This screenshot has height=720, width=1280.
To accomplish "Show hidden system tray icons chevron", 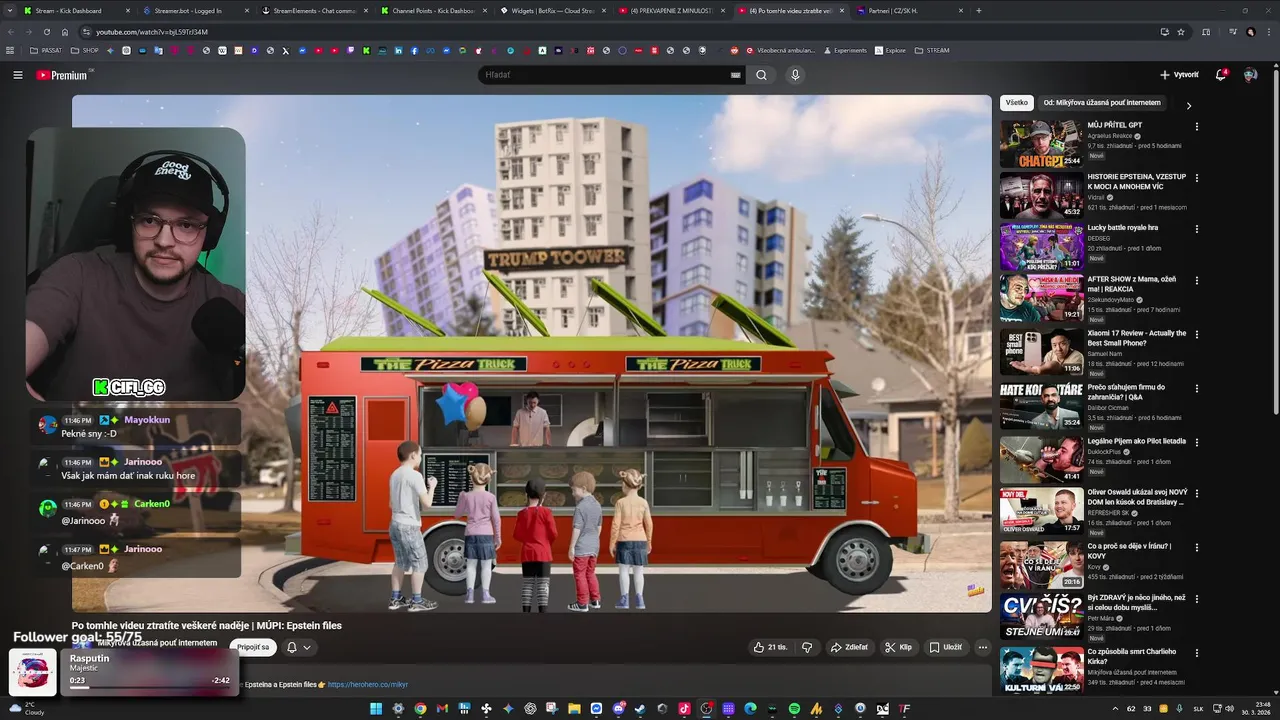I will [x=1114, y=709].
